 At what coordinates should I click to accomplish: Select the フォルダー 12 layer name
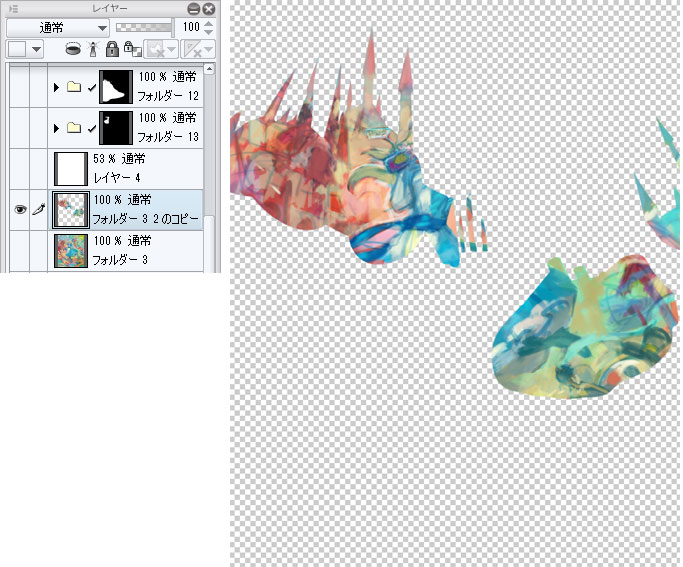click(168, 96)
